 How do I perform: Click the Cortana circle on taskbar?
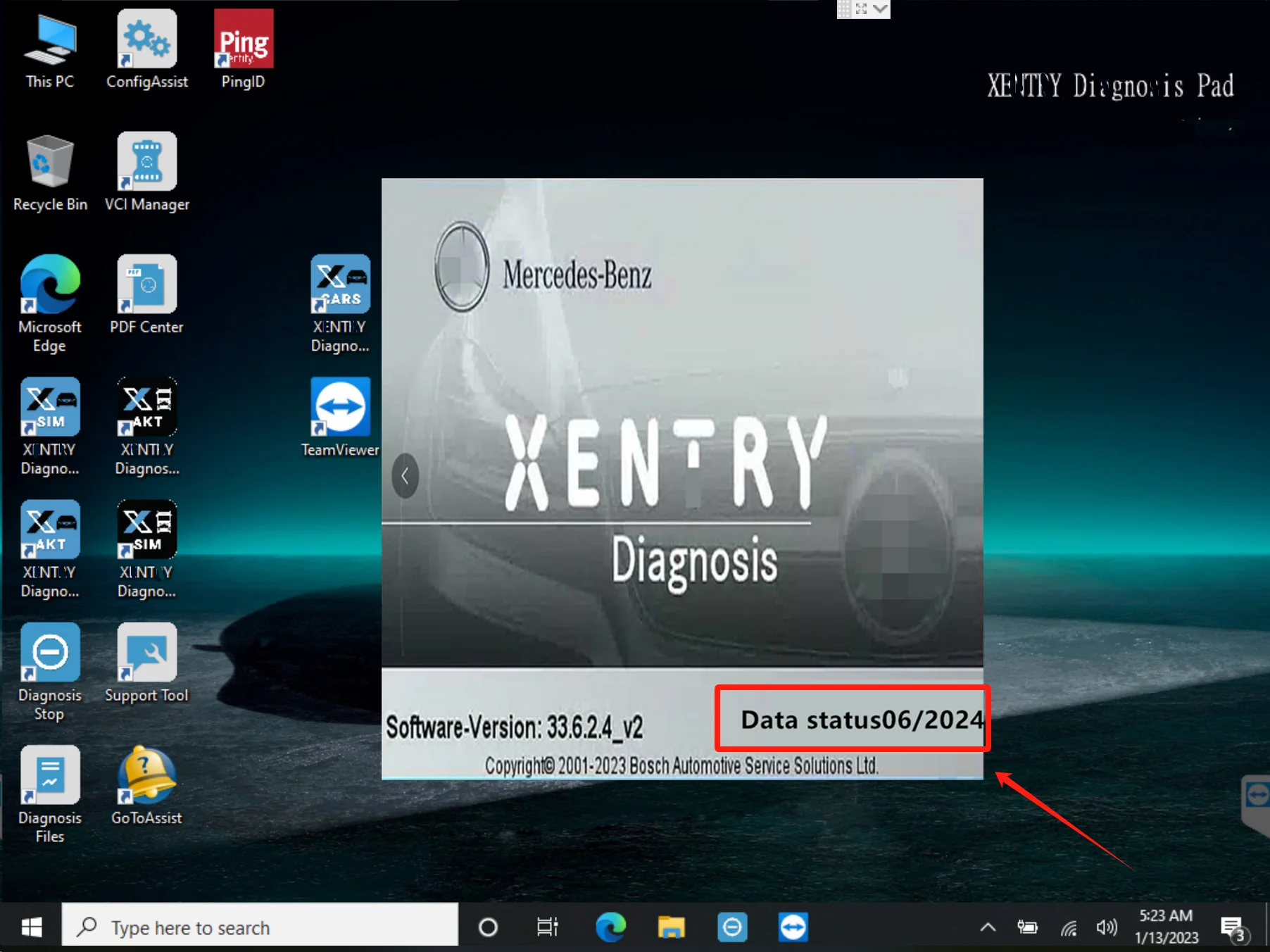pos(488,927)
